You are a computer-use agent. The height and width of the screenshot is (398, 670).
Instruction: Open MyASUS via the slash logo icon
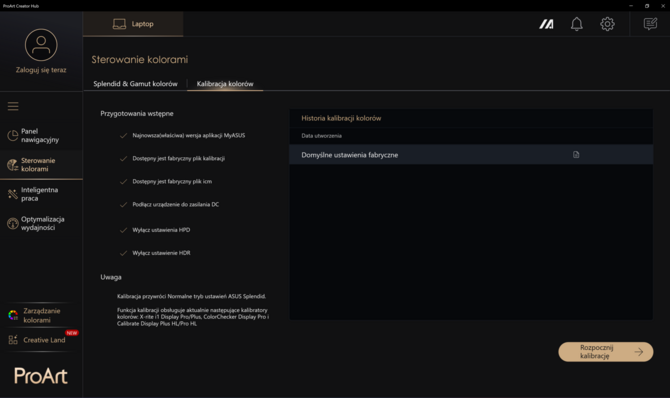[547, 24]
